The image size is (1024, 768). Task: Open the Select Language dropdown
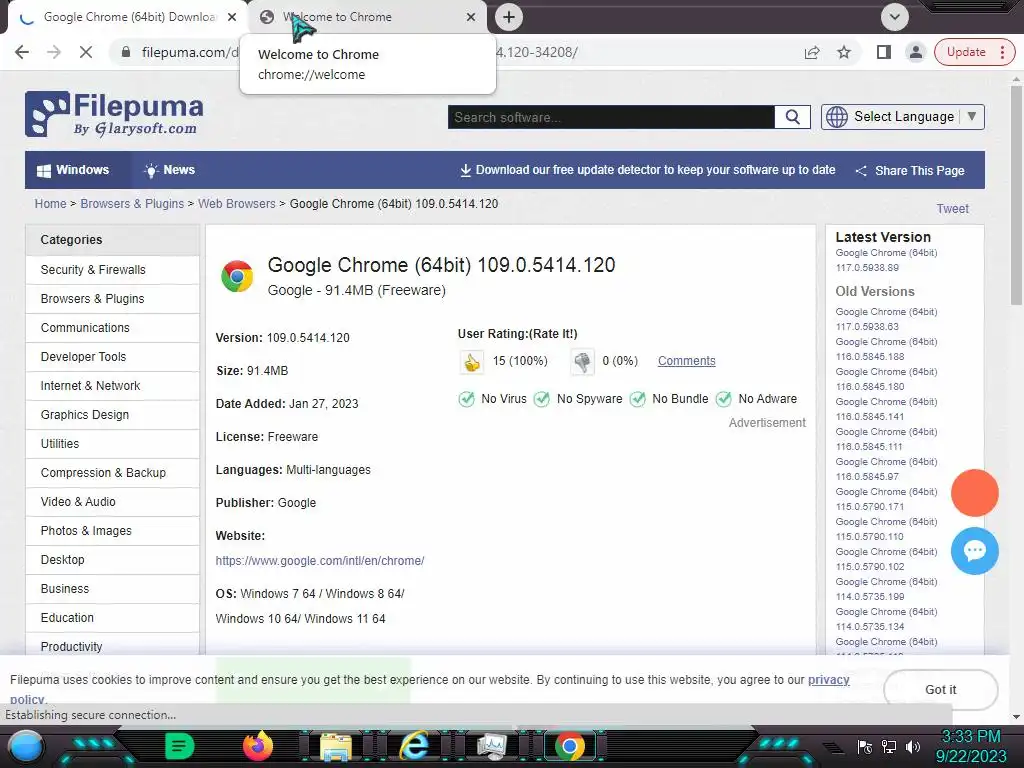click(903, 117)
